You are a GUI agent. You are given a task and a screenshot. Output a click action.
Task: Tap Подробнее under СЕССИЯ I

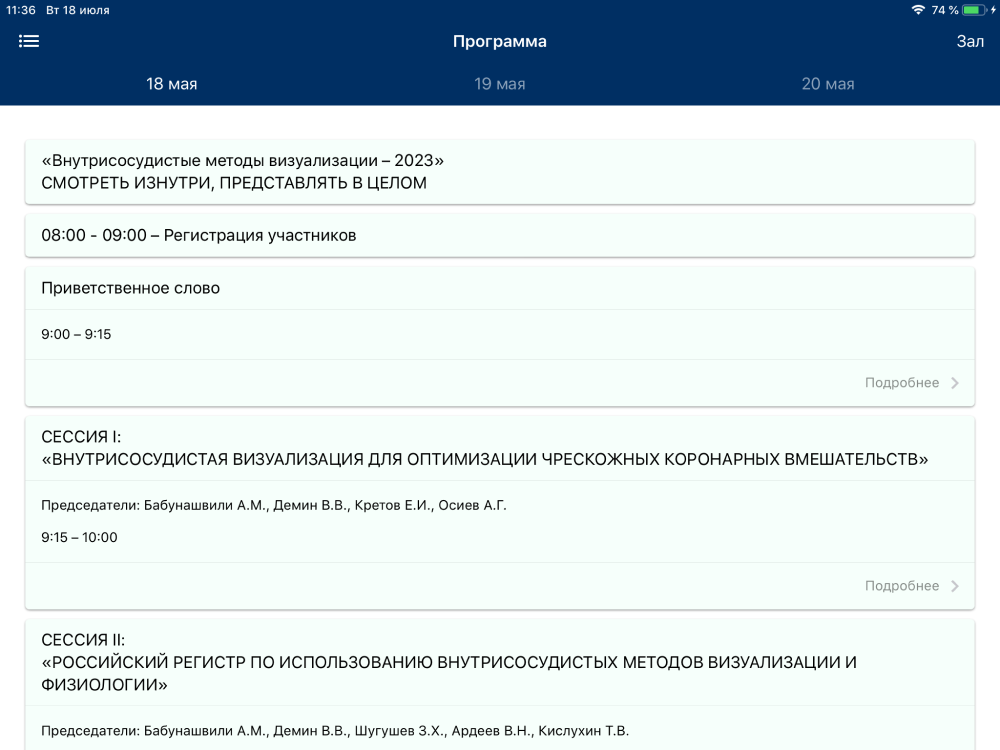coord(901,586)
